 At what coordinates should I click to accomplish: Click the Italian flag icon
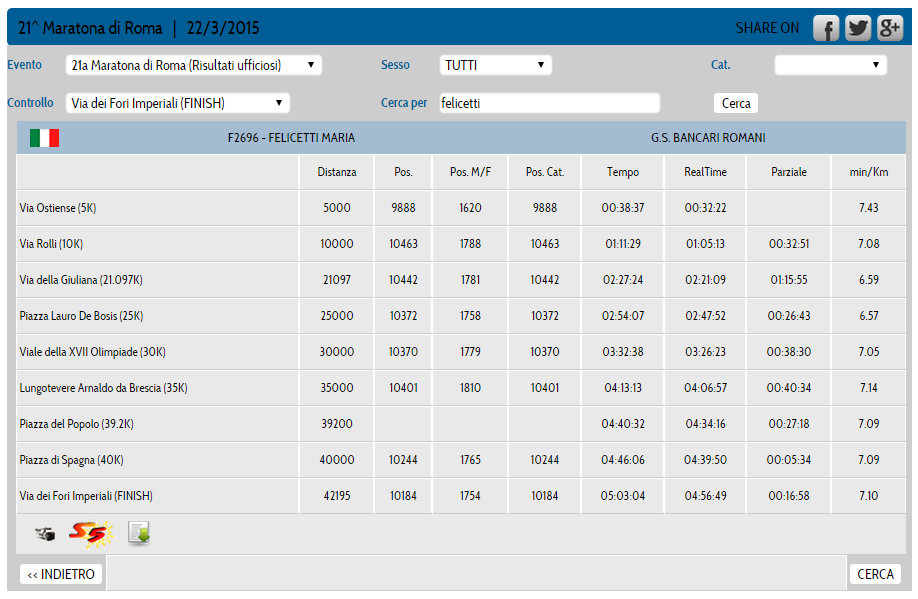coord(44,138)
